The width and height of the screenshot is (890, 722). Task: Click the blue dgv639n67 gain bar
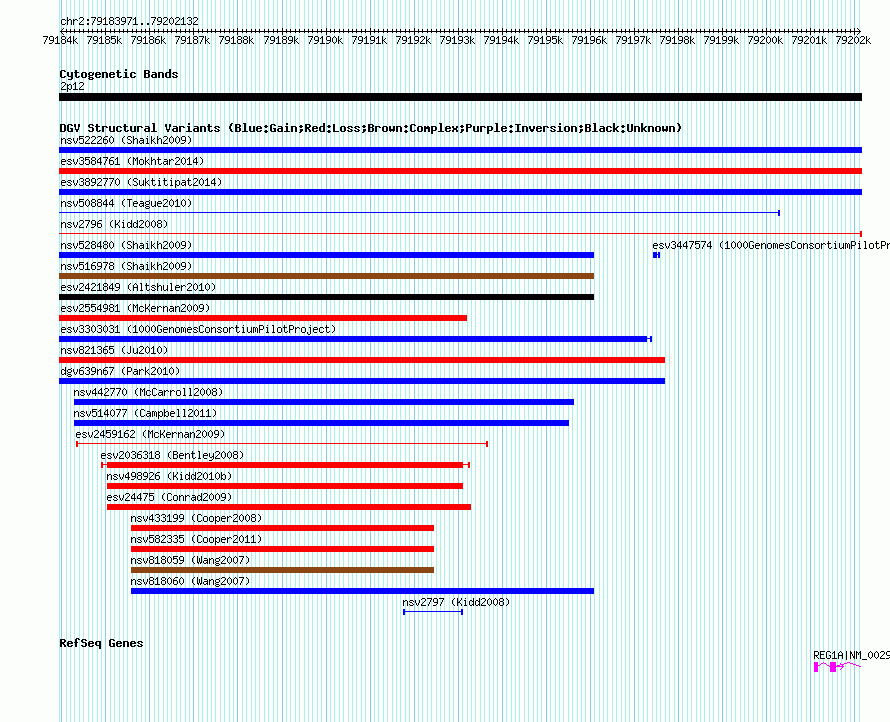click(x=362, y=381)
